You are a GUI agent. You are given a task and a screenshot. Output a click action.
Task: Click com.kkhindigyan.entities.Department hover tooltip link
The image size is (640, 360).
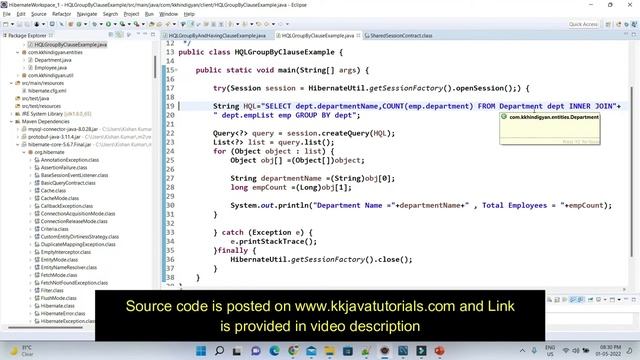click(553, 117)
